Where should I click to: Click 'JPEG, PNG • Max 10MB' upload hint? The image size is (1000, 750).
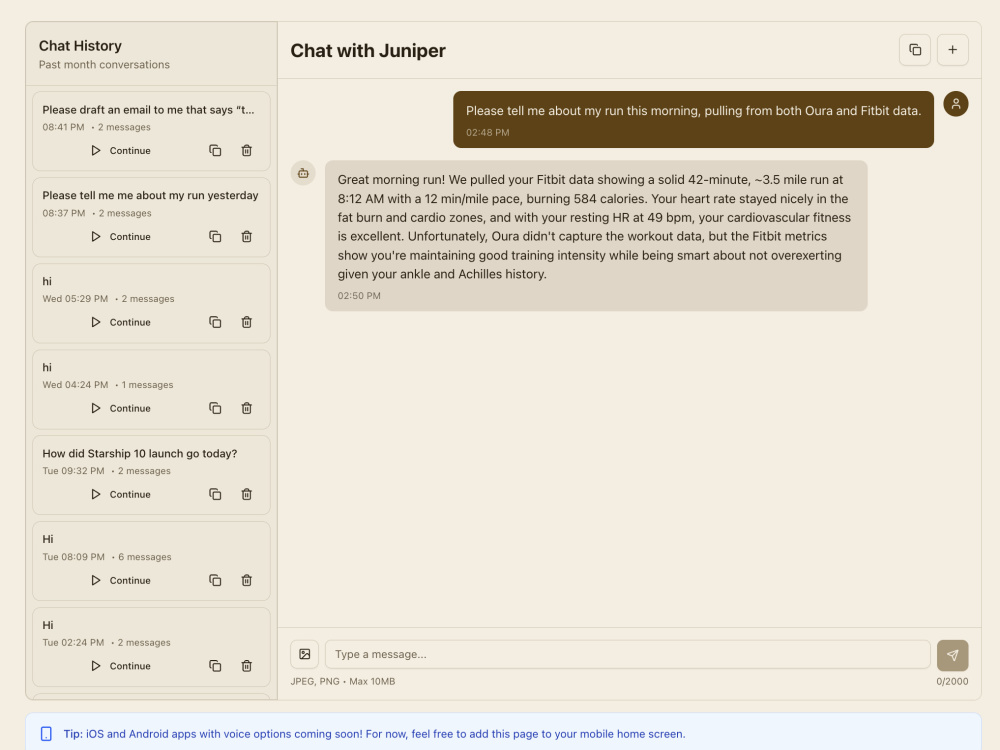click(x=342, y=681)
